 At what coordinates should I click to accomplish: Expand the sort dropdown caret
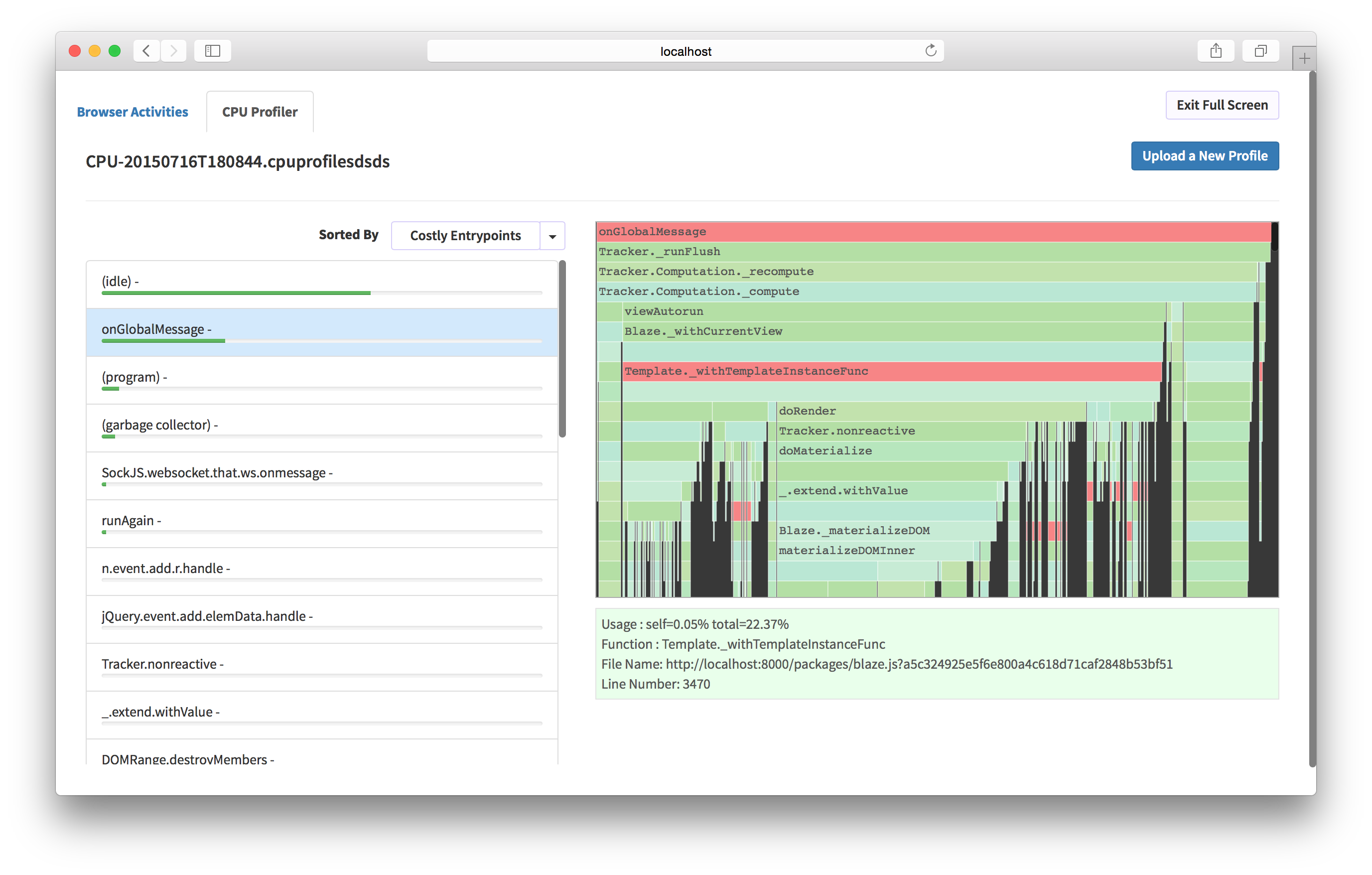[552, 236]
